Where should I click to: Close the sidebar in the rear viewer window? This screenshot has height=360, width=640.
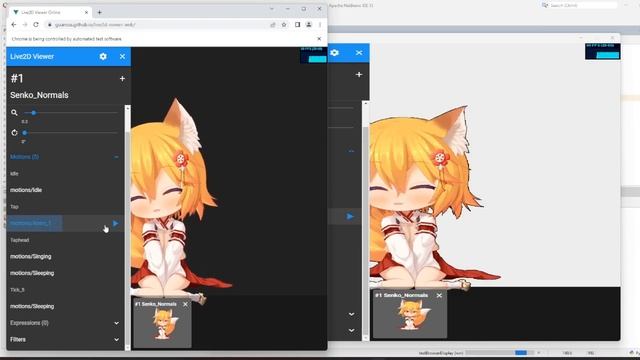point(359,53)
